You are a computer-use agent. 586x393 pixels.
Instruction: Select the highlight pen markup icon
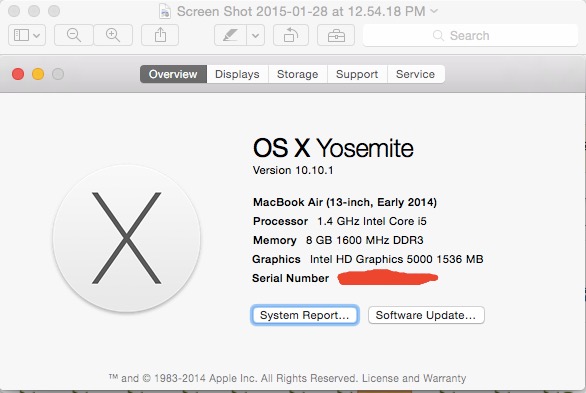tap(230, 35)
